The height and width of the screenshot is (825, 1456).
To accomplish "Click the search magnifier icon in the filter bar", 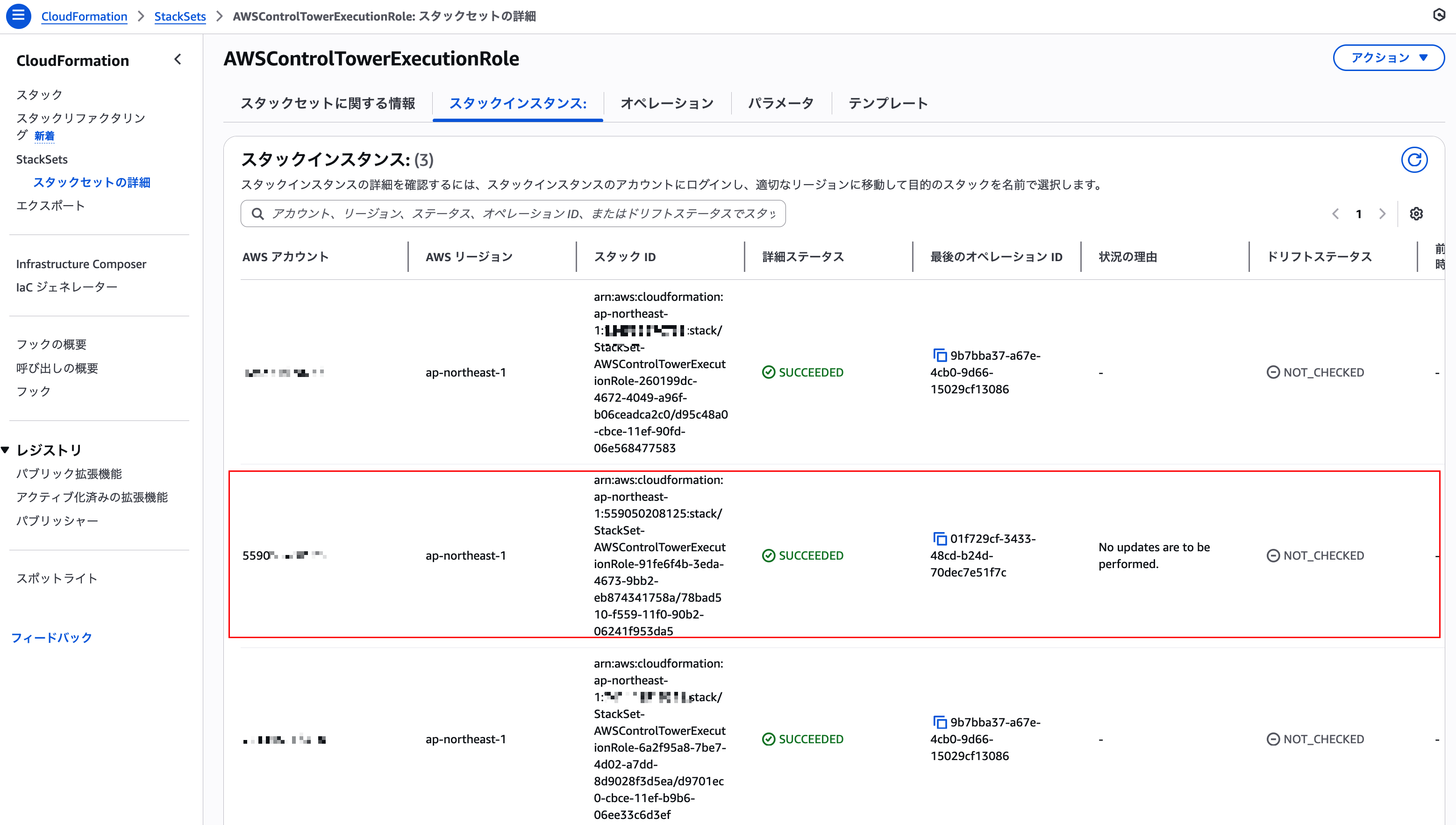I will [x=258, y=213].
